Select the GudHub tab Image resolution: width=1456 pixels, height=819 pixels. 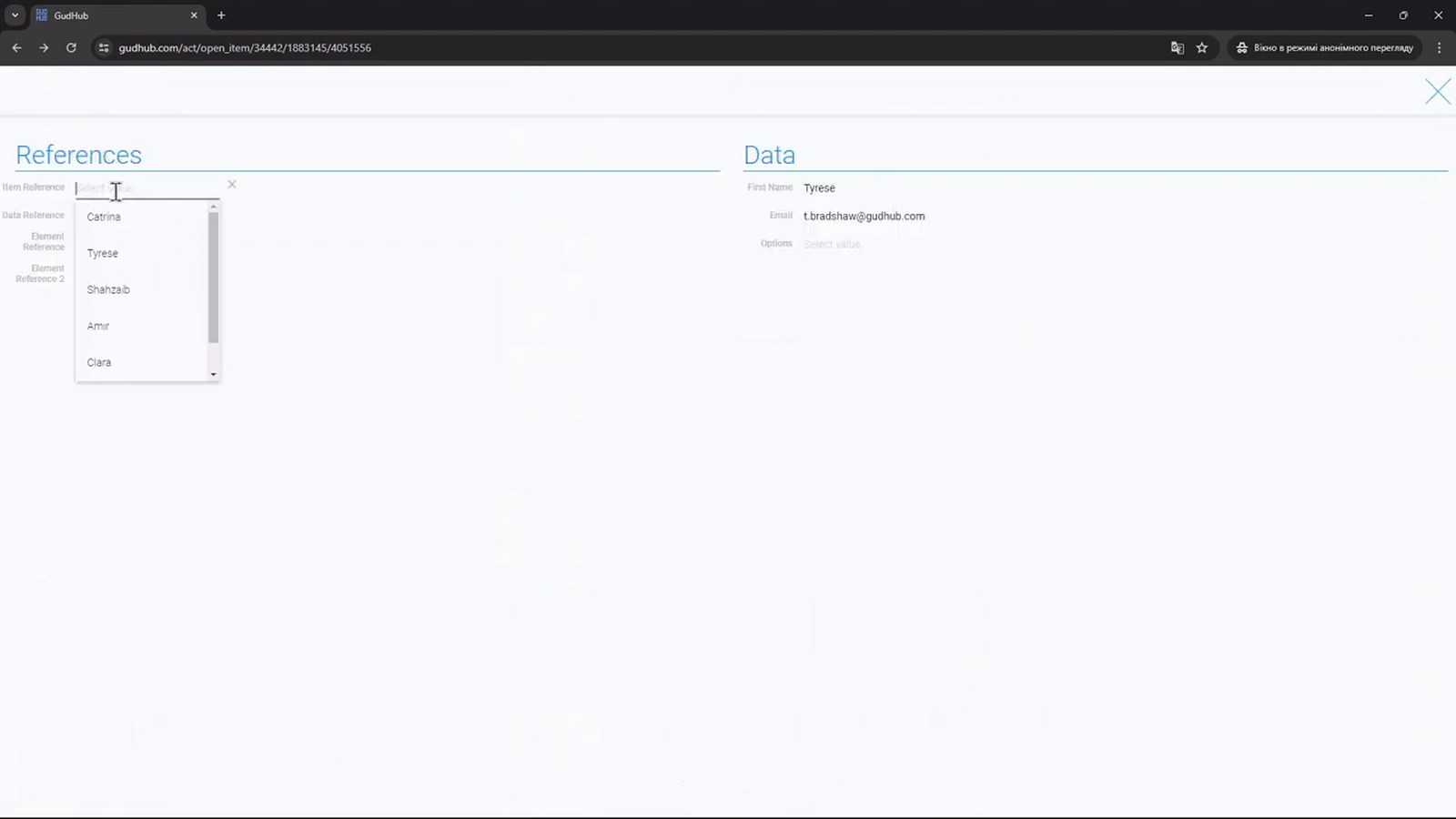(116, 15)
